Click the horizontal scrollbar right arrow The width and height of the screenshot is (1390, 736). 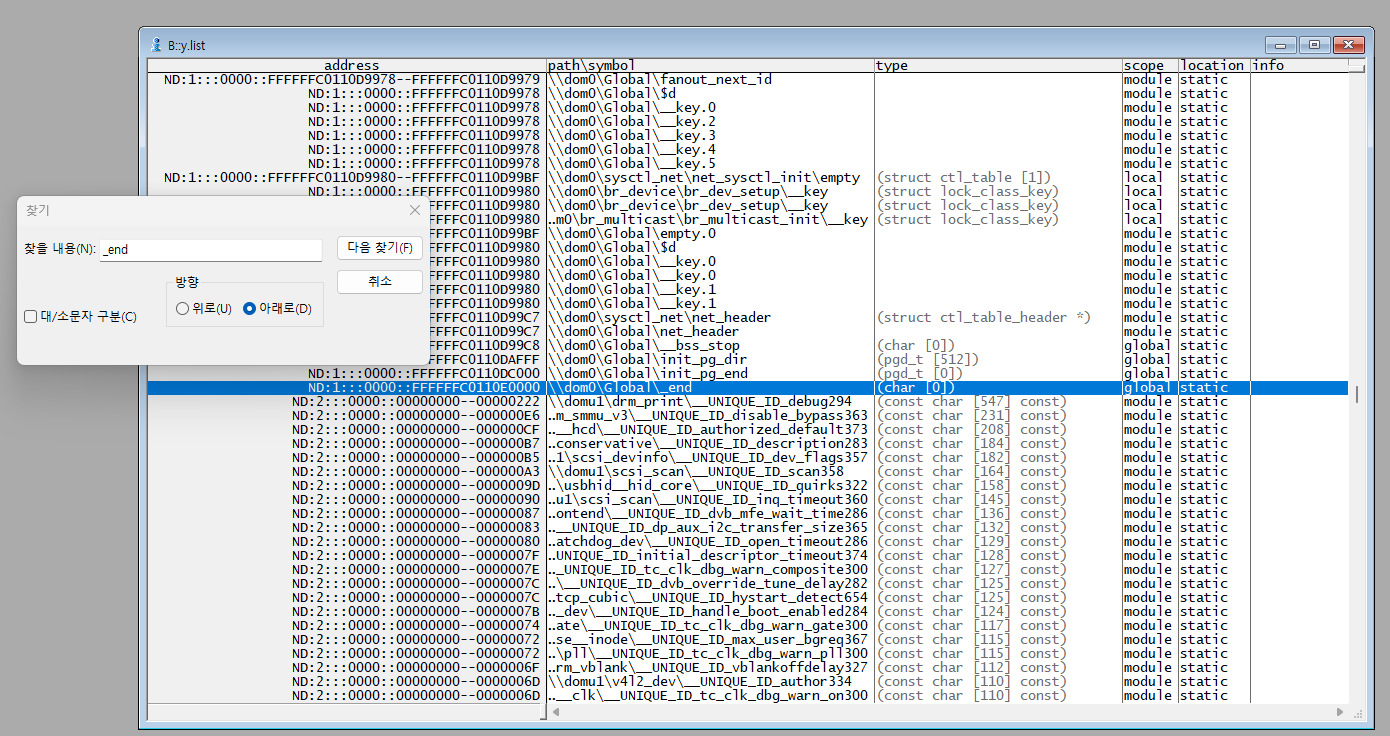point(1340,712)
